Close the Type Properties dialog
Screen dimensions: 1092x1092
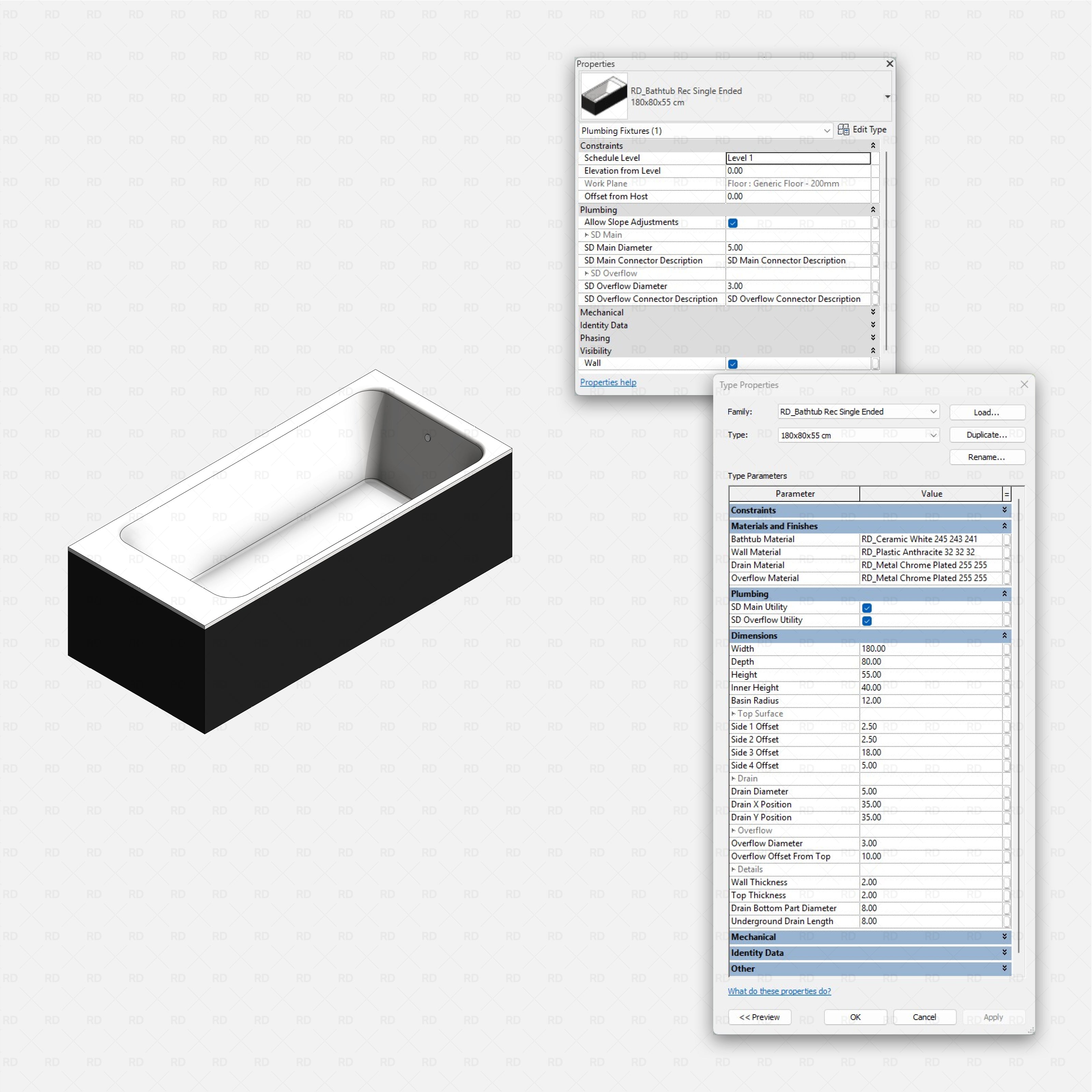(1024, 384)
